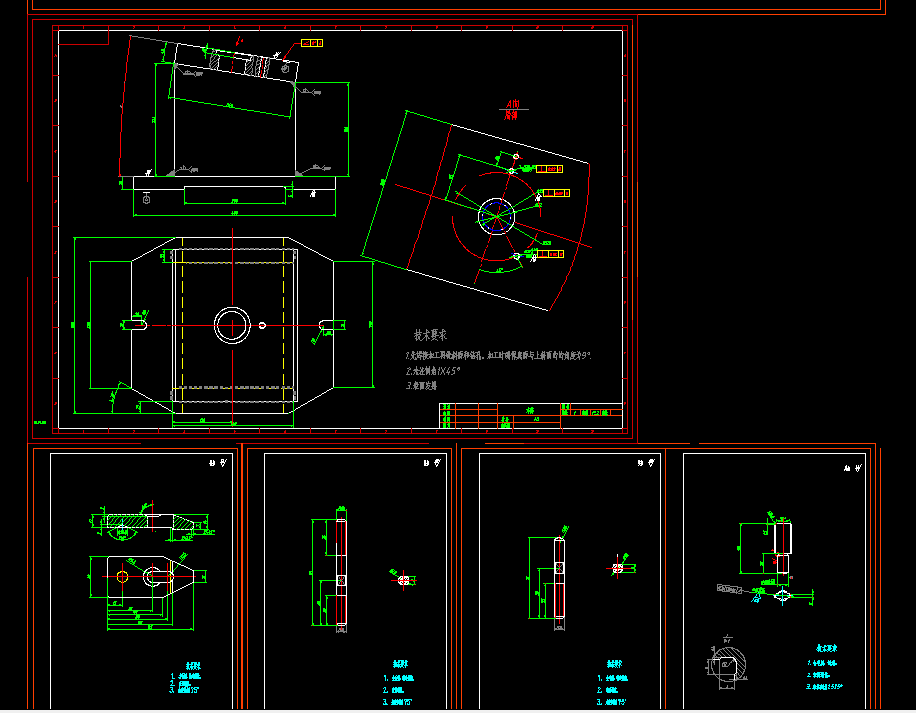Select technical requirement line 1 ending in 9°
Viewport: 916px width, 713px height.
(498, 355)
